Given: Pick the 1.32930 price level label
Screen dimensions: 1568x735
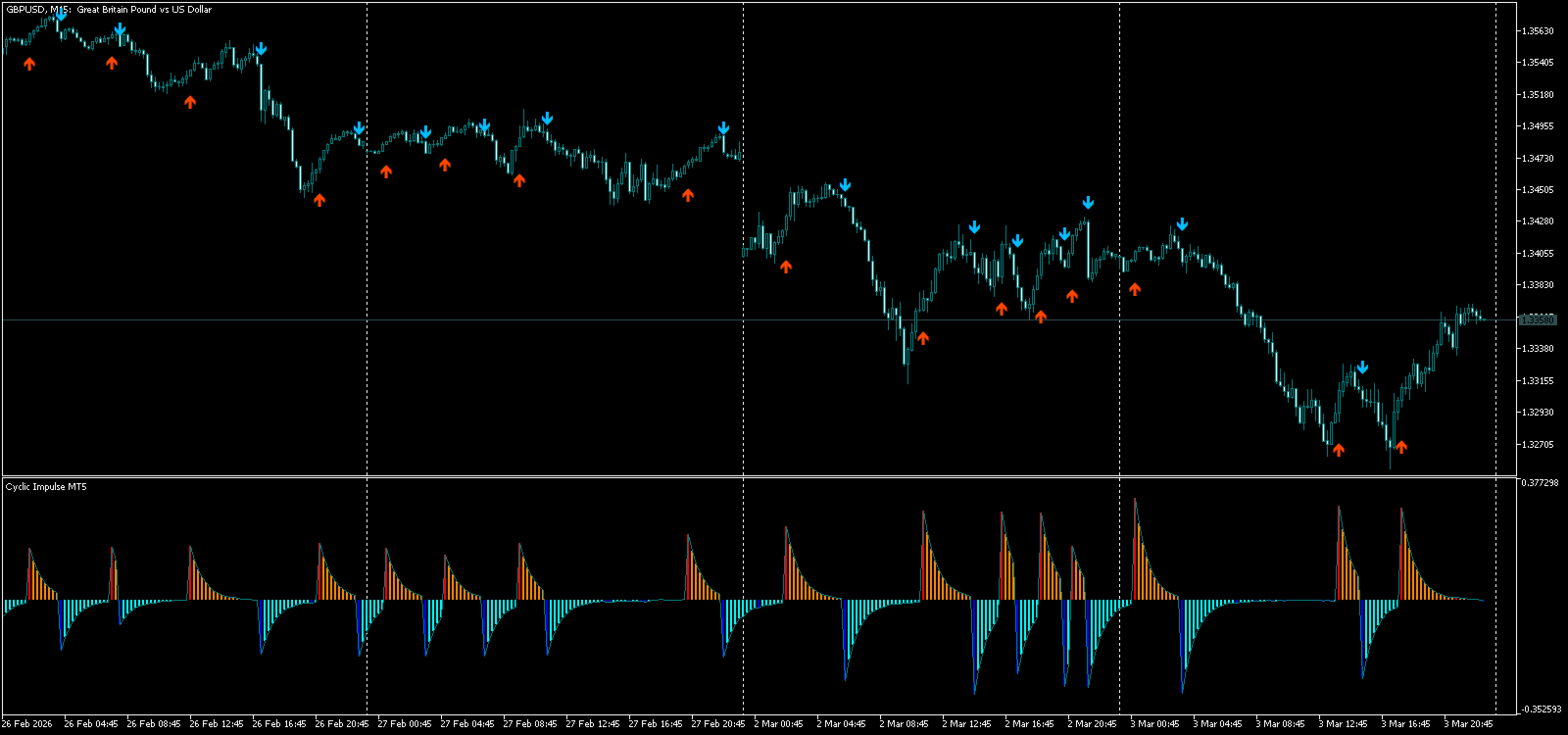Looking at the screenshot, I should pos(1537,413).
